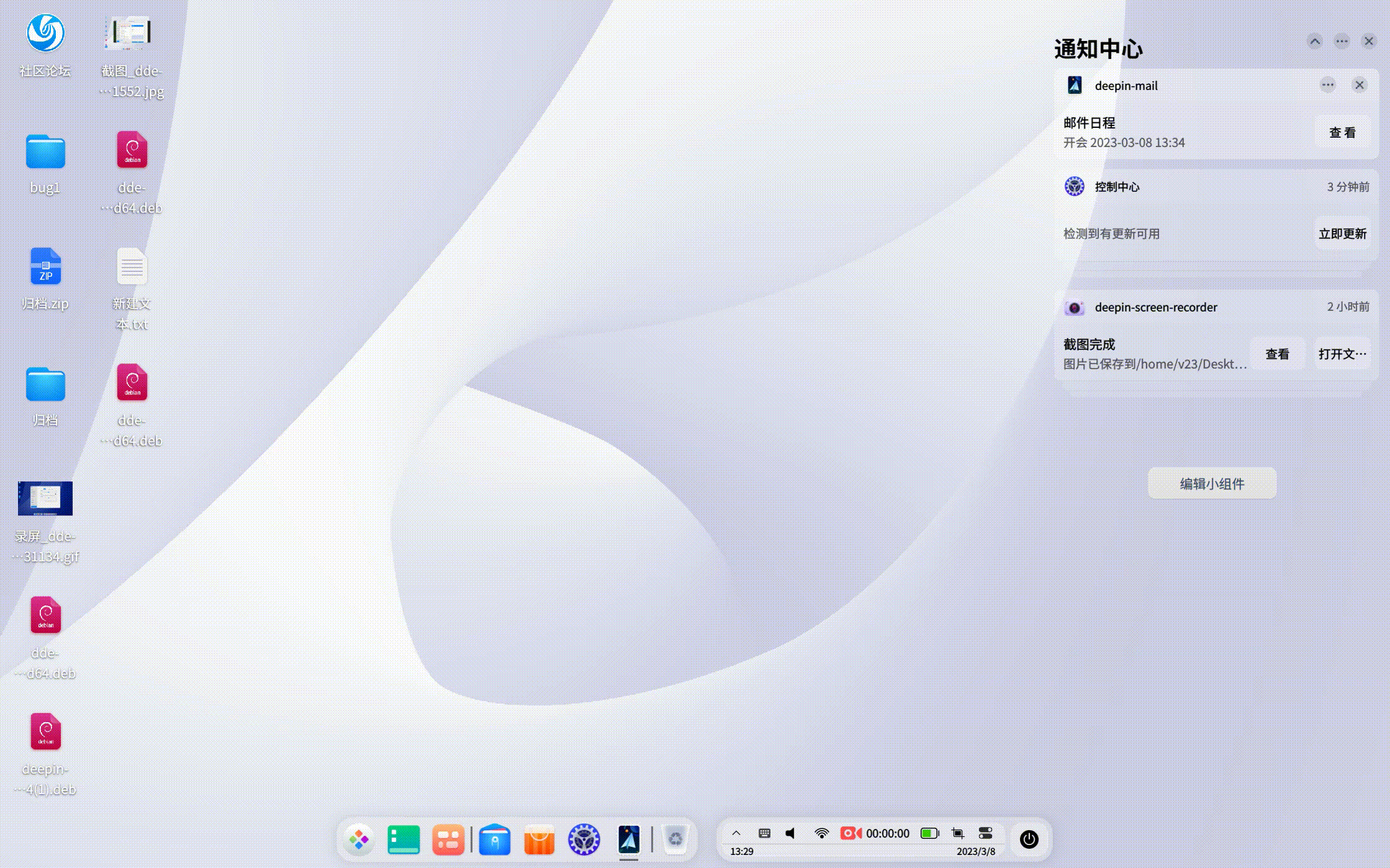This screenshot has width=1390, height=868.
Task: Click 检测到有更新可用 notification text
Action: click(1111, 233)
